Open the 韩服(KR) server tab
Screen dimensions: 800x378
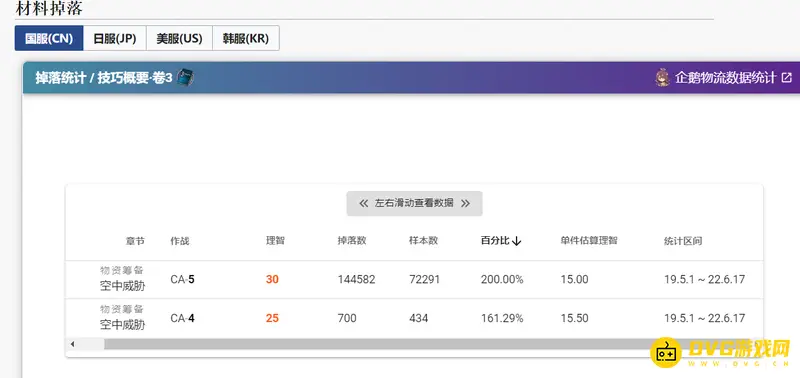245,38
